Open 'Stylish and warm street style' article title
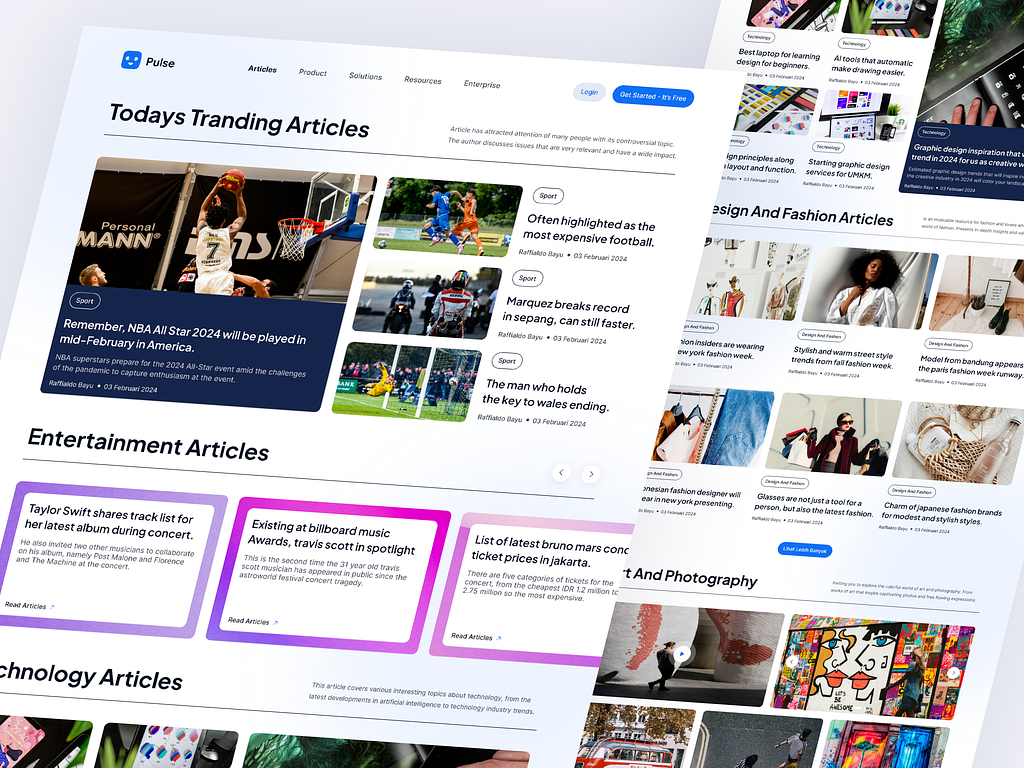Viewport: 1024px width, 768px height. pos(842,359)
